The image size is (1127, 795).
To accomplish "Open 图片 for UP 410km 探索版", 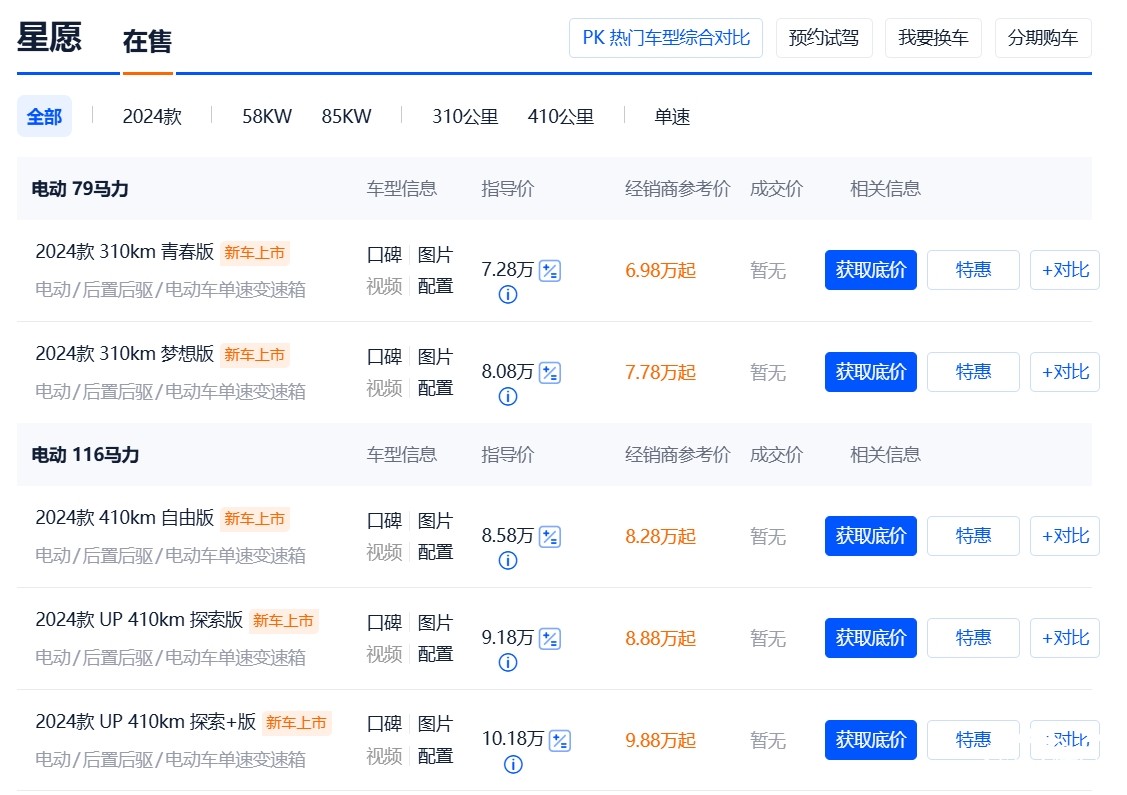I will click(x=436, y=623).
